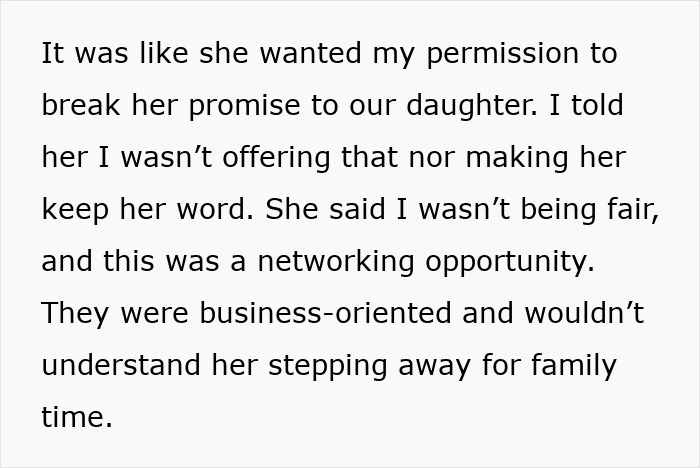
Task: Select the word "opportunity"
Action: [510, 263]
